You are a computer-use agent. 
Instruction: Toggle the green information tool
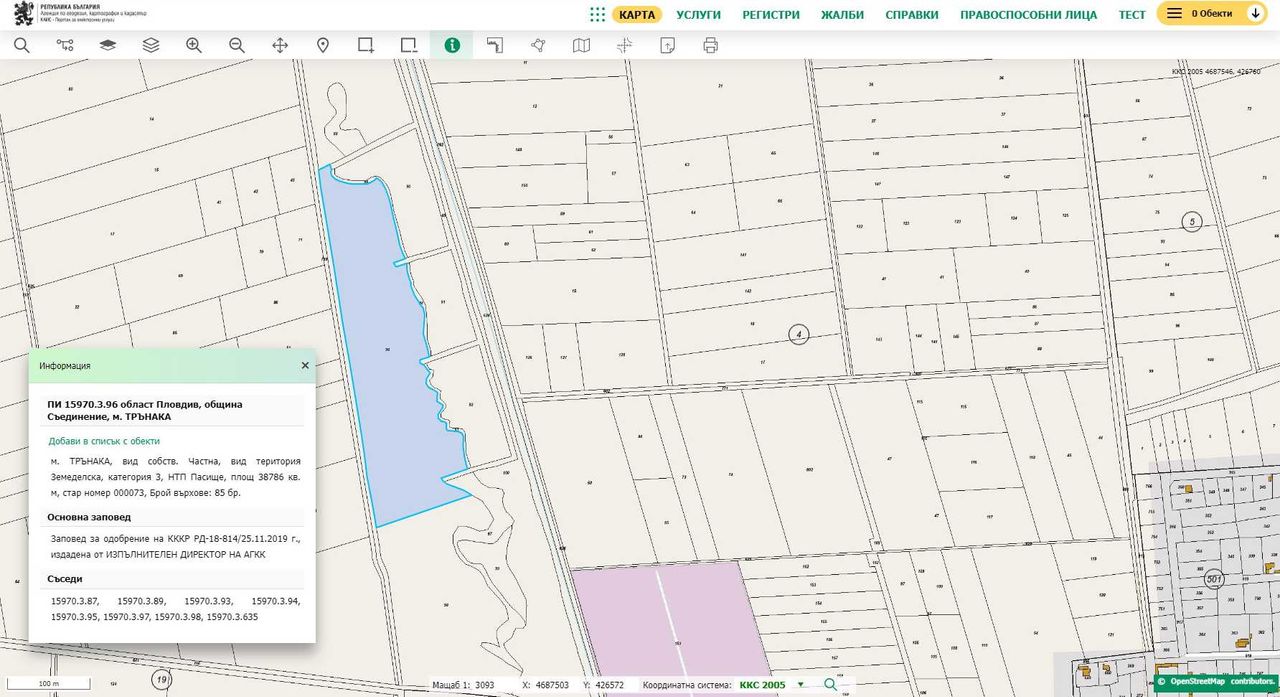pos(452,45)
